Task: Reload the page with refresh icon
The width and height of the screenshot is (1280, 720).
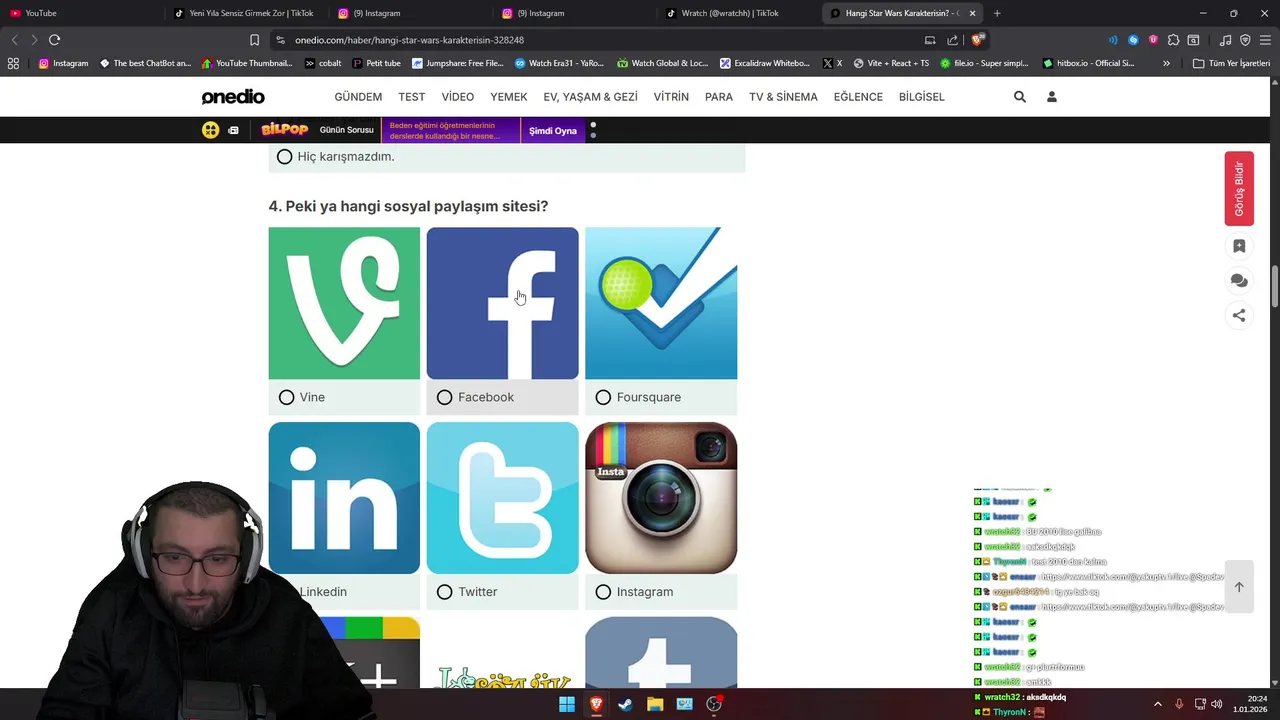Action: pyautogui.click(x=54, y=40)
